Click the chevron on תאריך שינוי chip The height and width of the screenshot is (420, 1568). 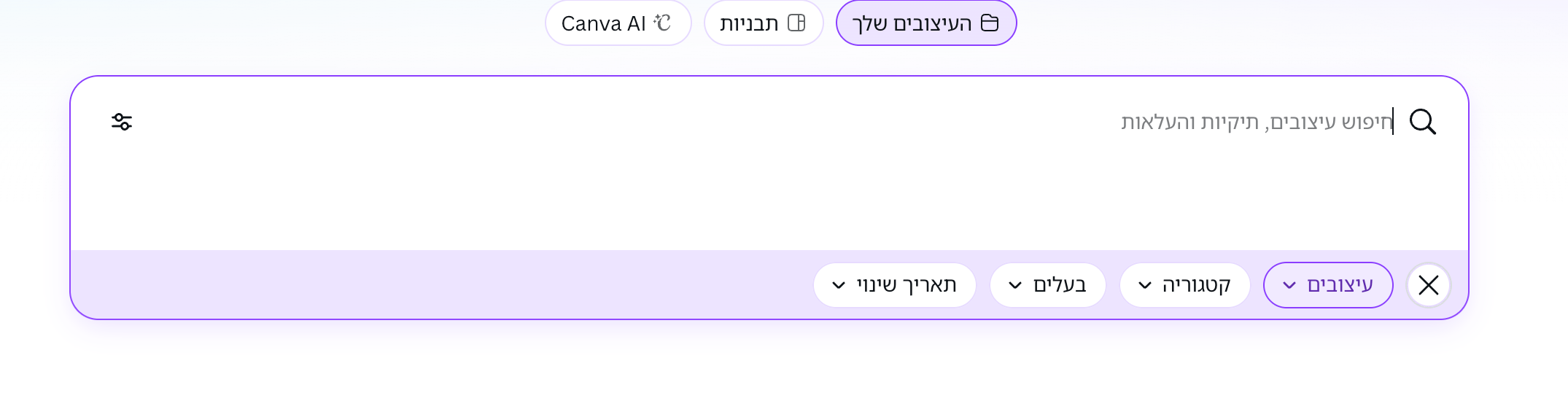pyautogui.click(x=839, y=285)
